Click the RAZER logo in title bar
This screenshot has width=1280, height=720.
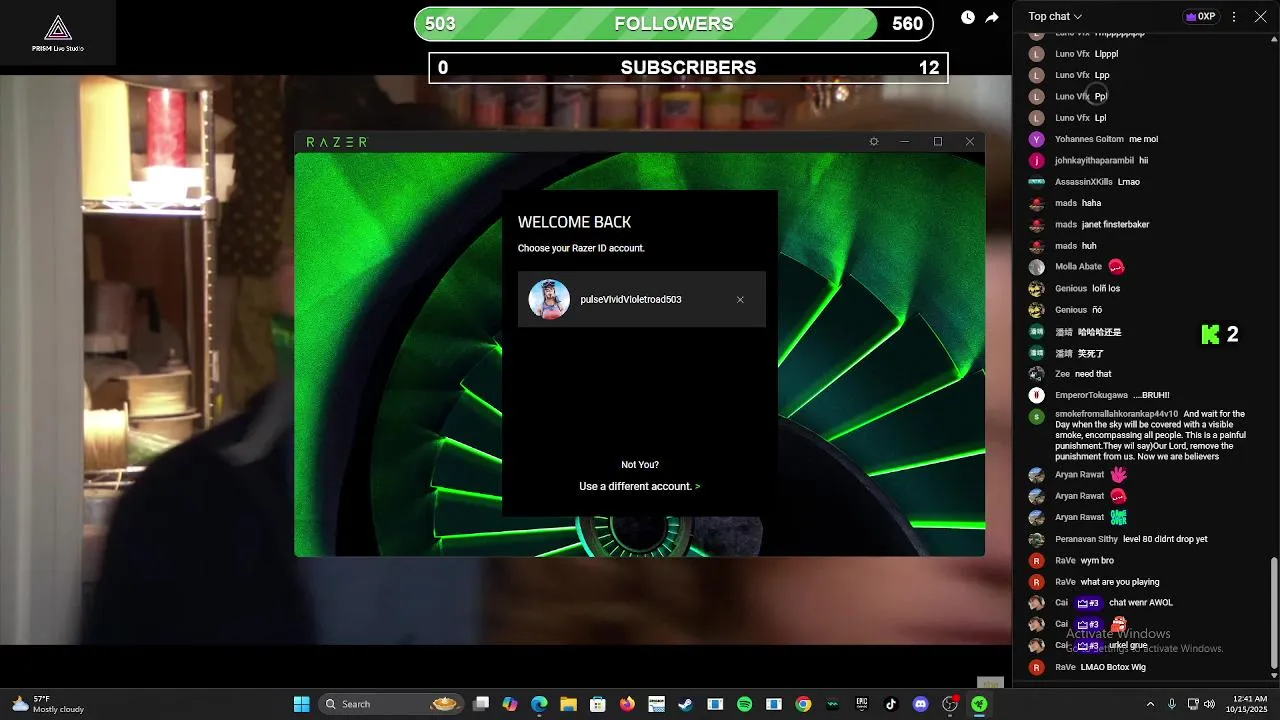336,142
